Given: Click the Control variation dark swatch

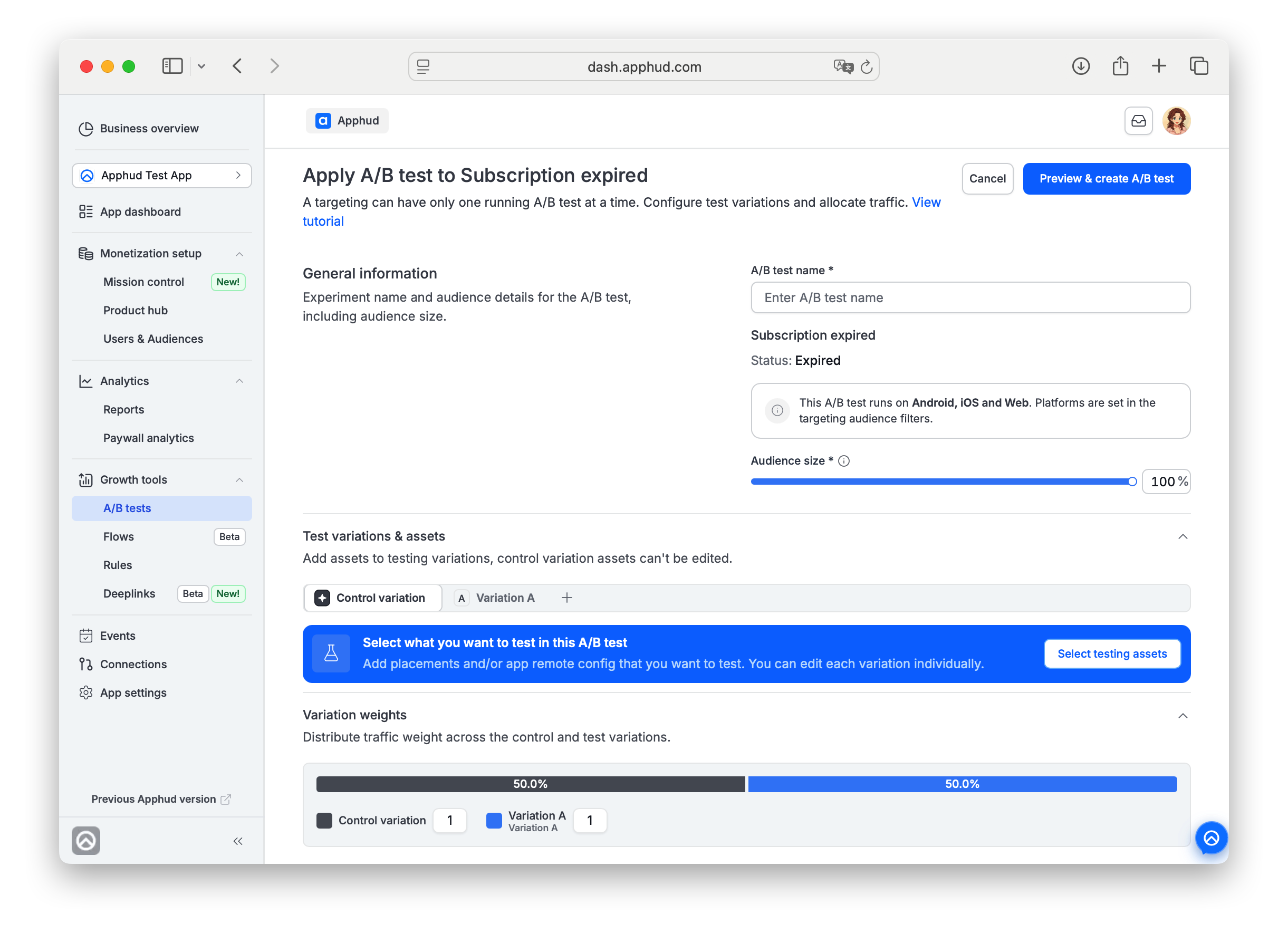Looking at the screenshot, I should point(324,821).
